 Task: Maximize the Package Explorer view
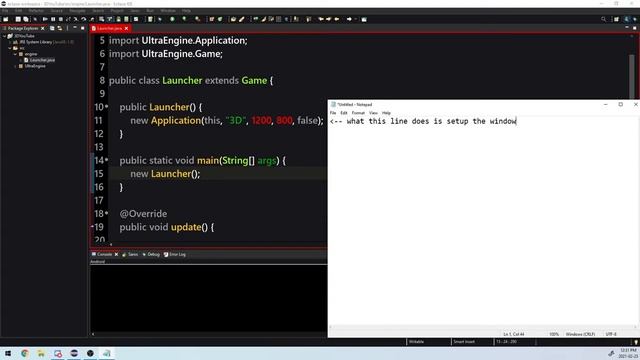click(82, 28)
